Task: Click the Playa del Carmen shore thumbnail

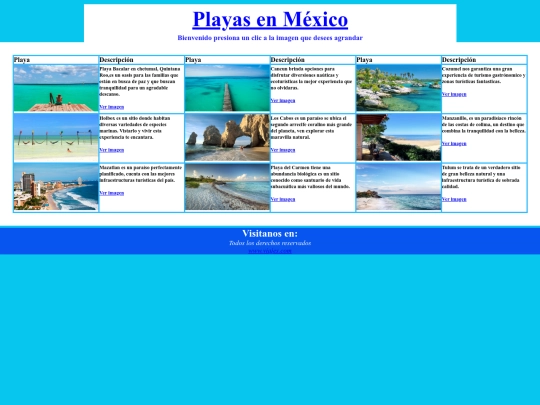Action: click(x=227, y=187)
